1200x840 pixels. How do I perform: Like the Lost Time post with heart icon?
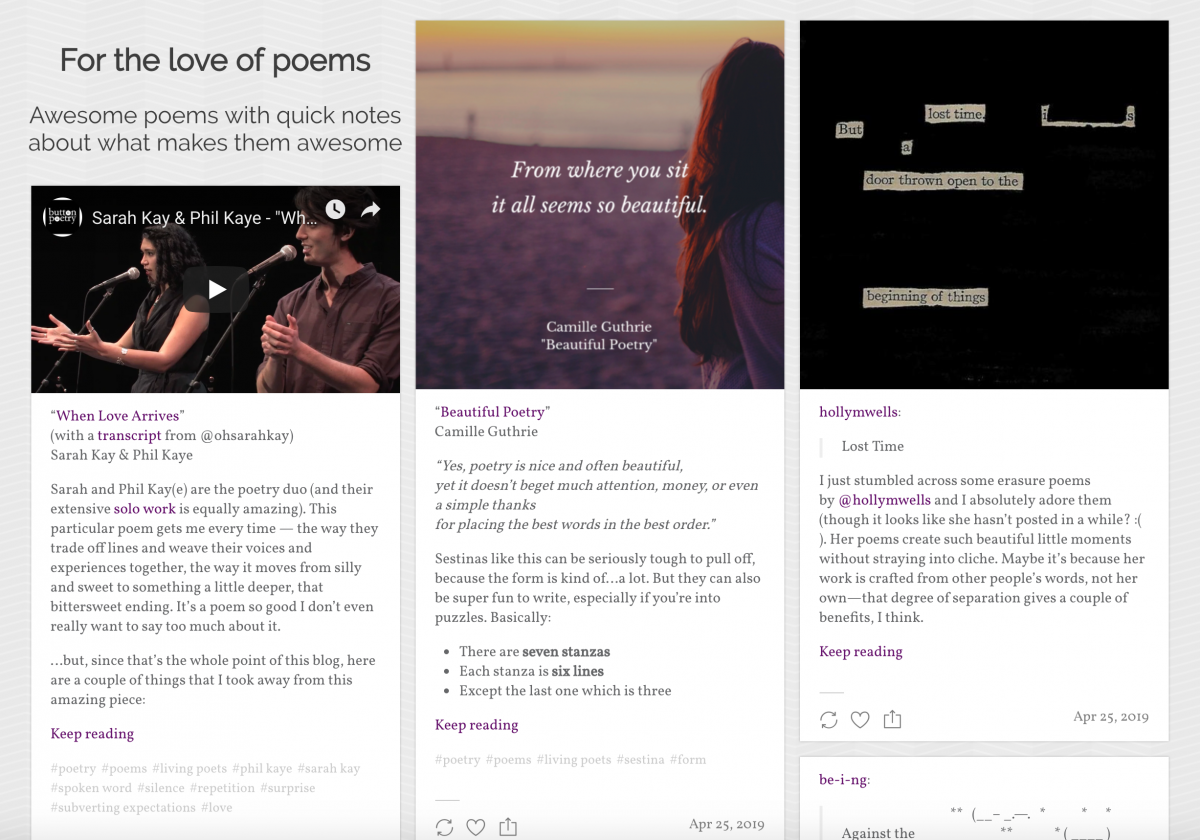point(860,720)
